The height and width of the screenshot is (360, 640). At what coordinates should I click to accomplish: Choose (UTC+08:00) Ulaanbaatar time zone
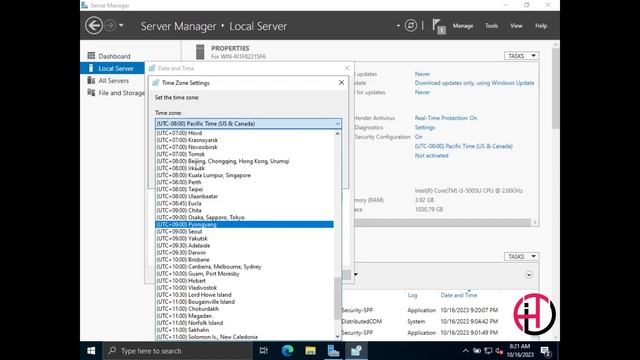245,196
